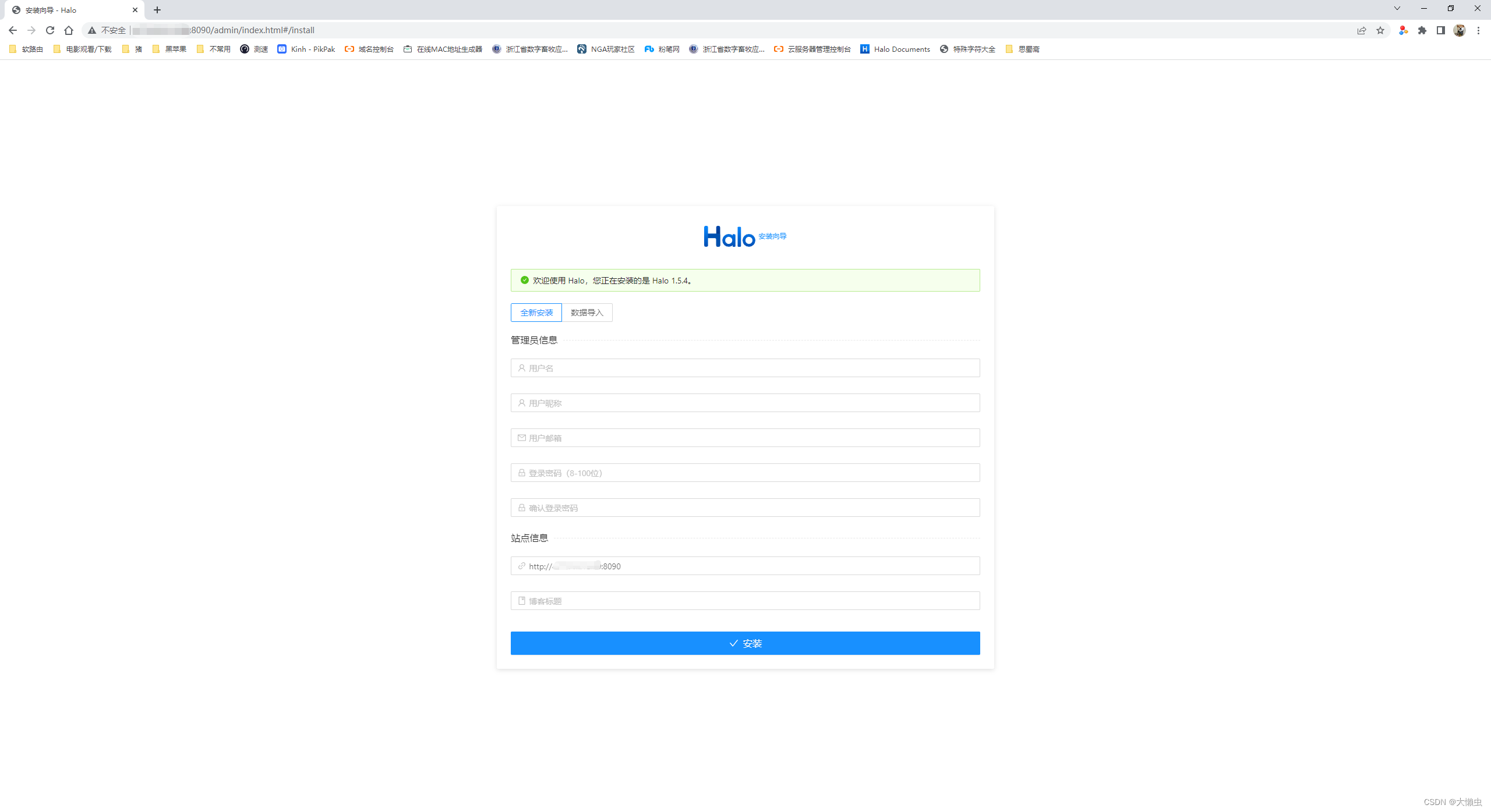The height and width of the screenshot is (812, 1491).
Task: Click the blue 安装 button
Action: pos(745,643)
